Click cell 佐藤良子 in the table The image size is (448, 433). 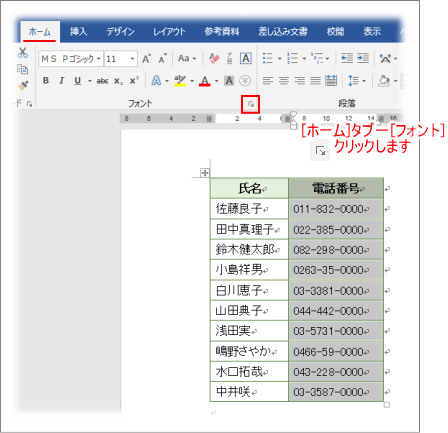click(249, 209)
